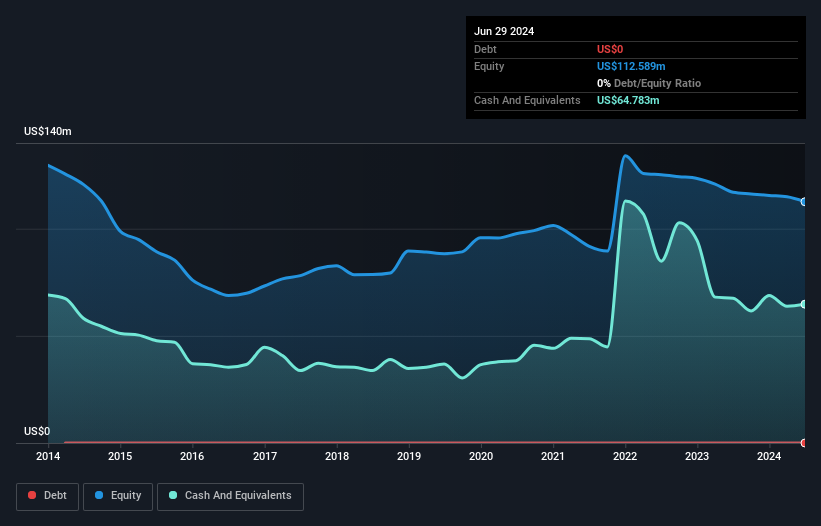Click the 2016 x-axis label

pyautogui.click(x=192, y=456)
